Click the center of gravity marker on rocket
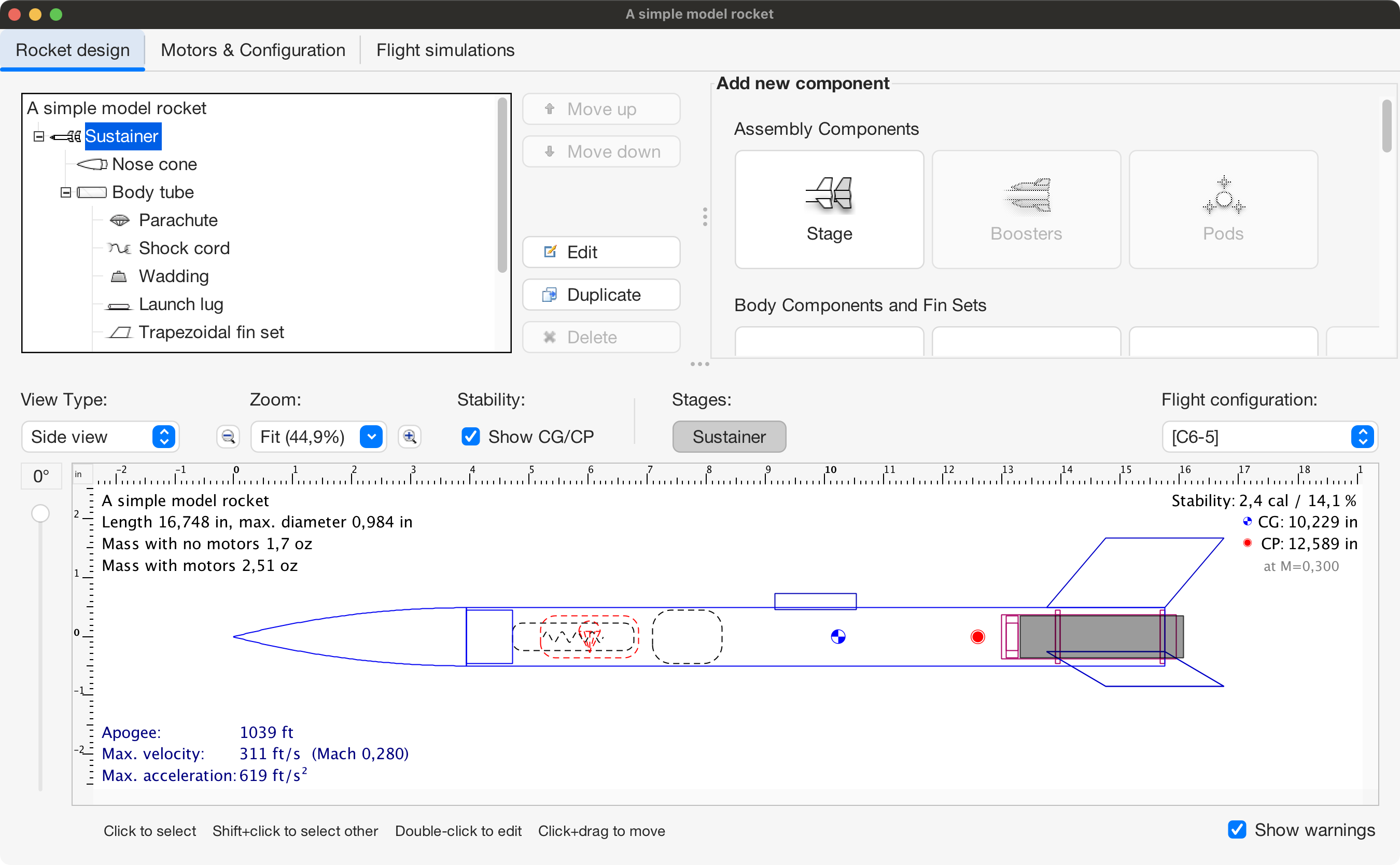This screenshot has height=865, width=1400. tap(838, 637)
